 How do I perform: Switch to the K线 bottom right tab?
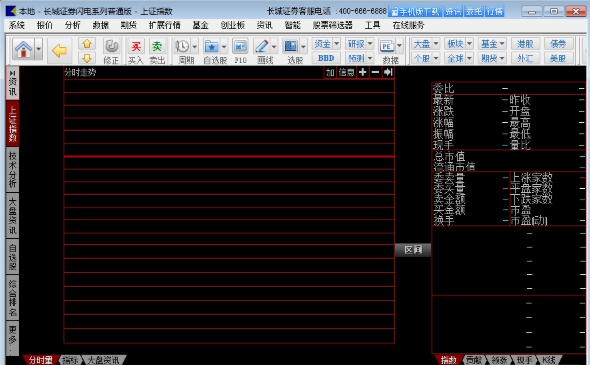(549, 360)
